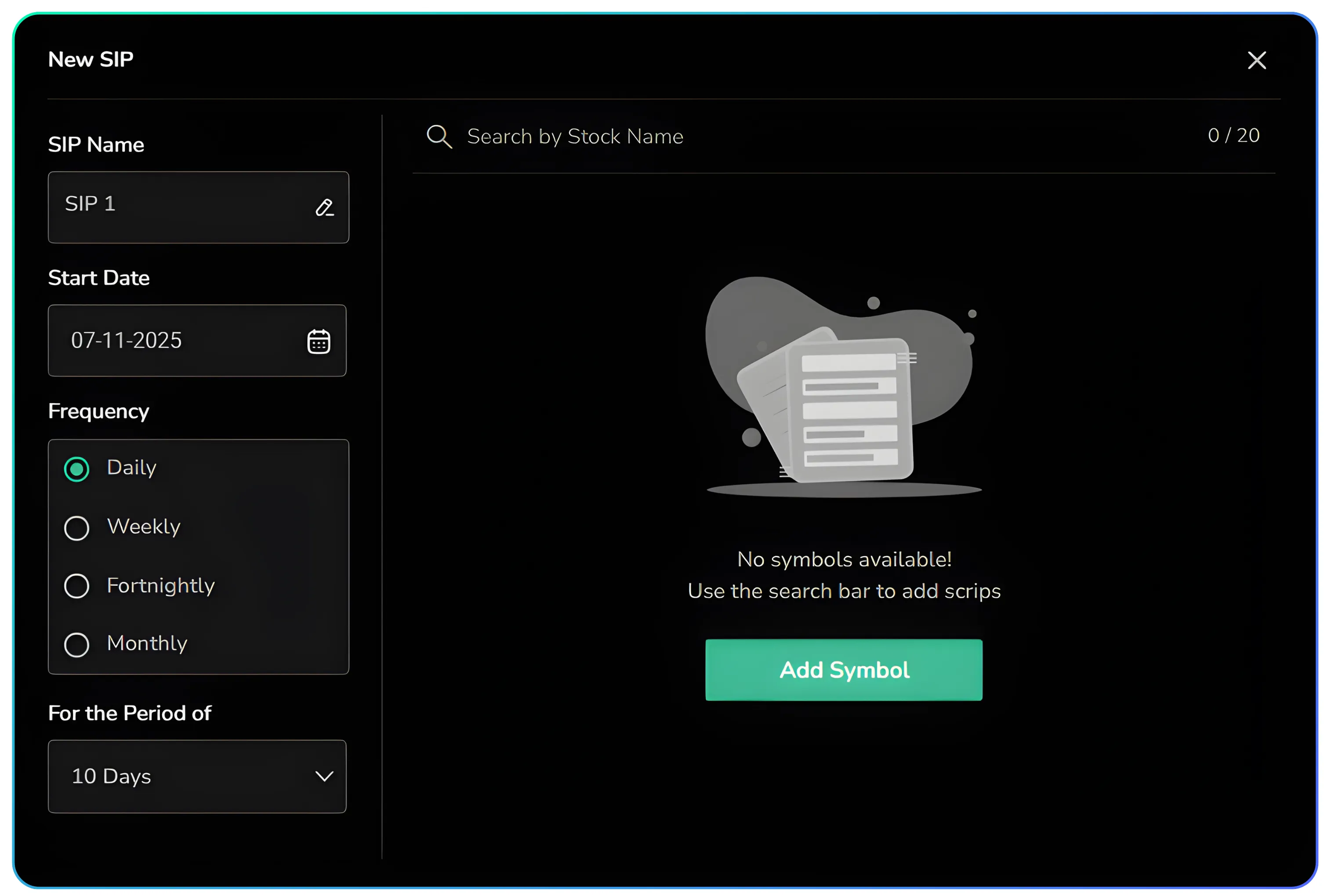Click the 0 / 20 symbol counter
1324x896 pixels.
click(1233, 136)
